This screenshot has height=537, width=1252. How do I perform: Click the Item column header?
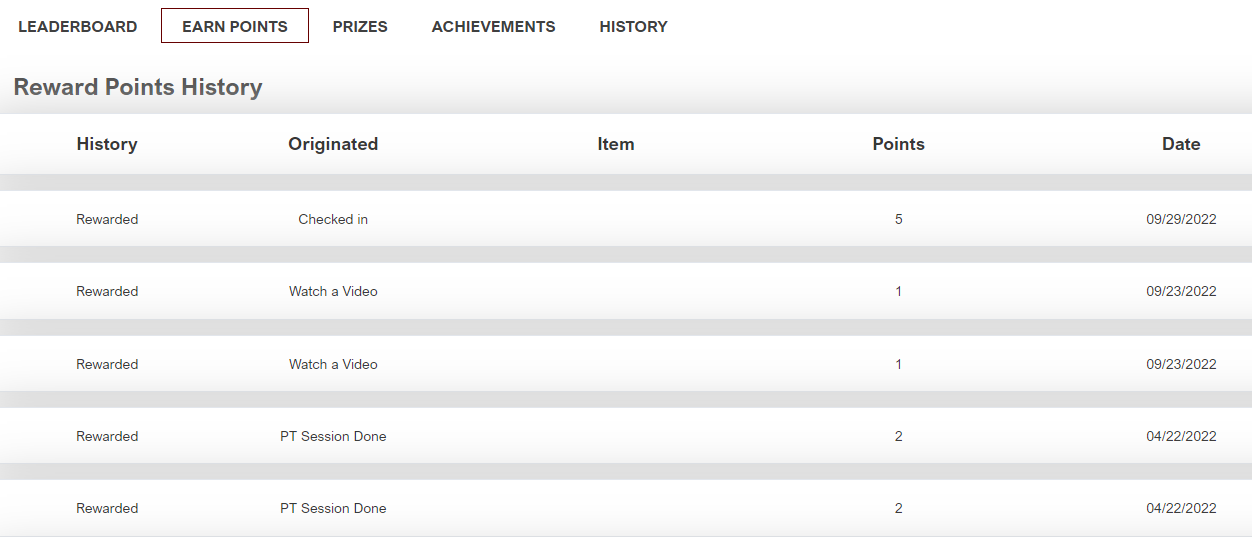(x=616, y=144)
